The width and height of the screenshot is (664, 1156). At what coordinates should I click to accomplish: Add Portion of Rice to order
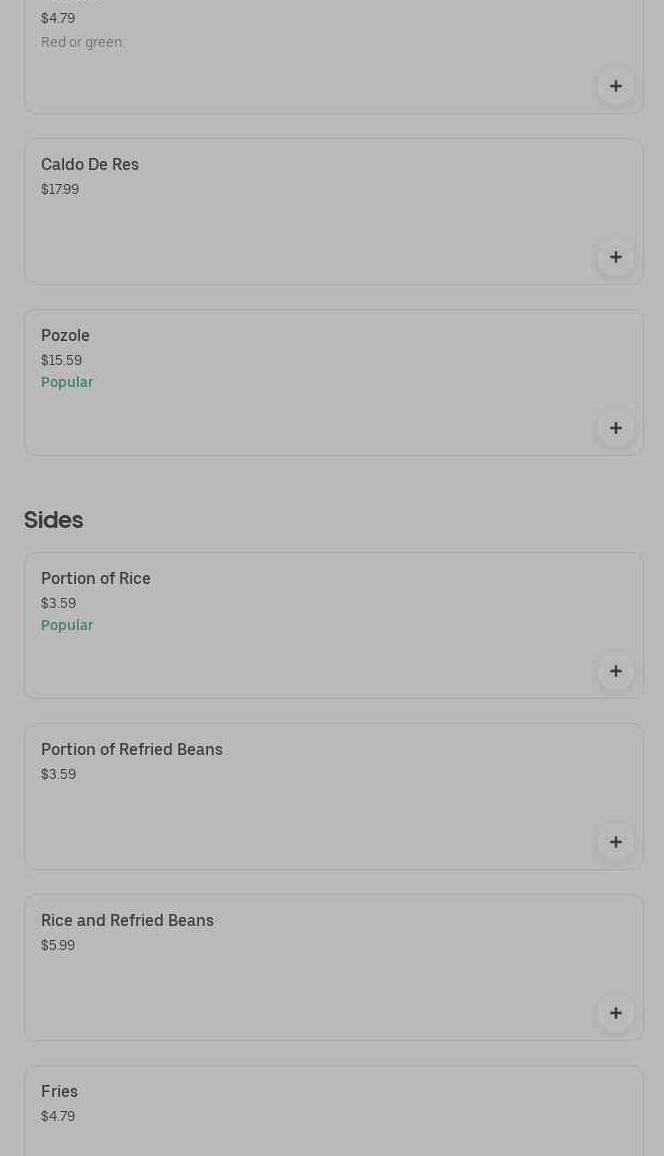tap(615, 671)
